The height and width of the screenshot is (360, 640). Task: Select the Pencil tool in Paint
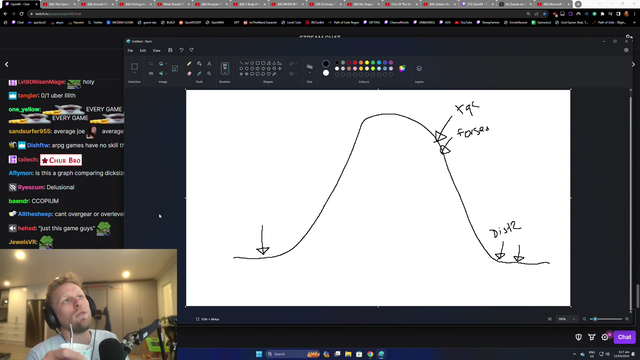point(189,64)
